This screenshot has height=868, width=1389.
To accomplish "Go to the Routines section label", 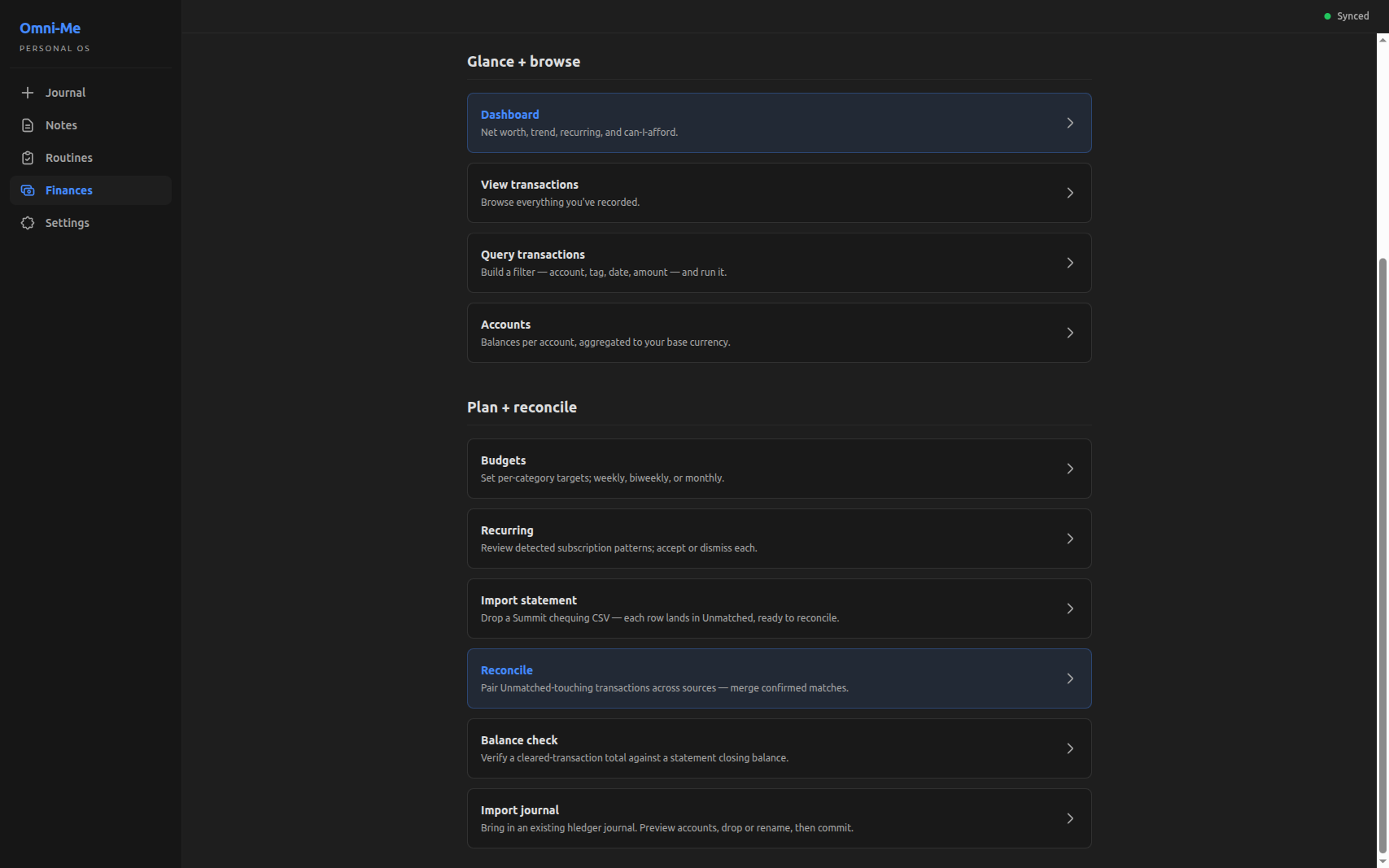I will click(69, 158).
